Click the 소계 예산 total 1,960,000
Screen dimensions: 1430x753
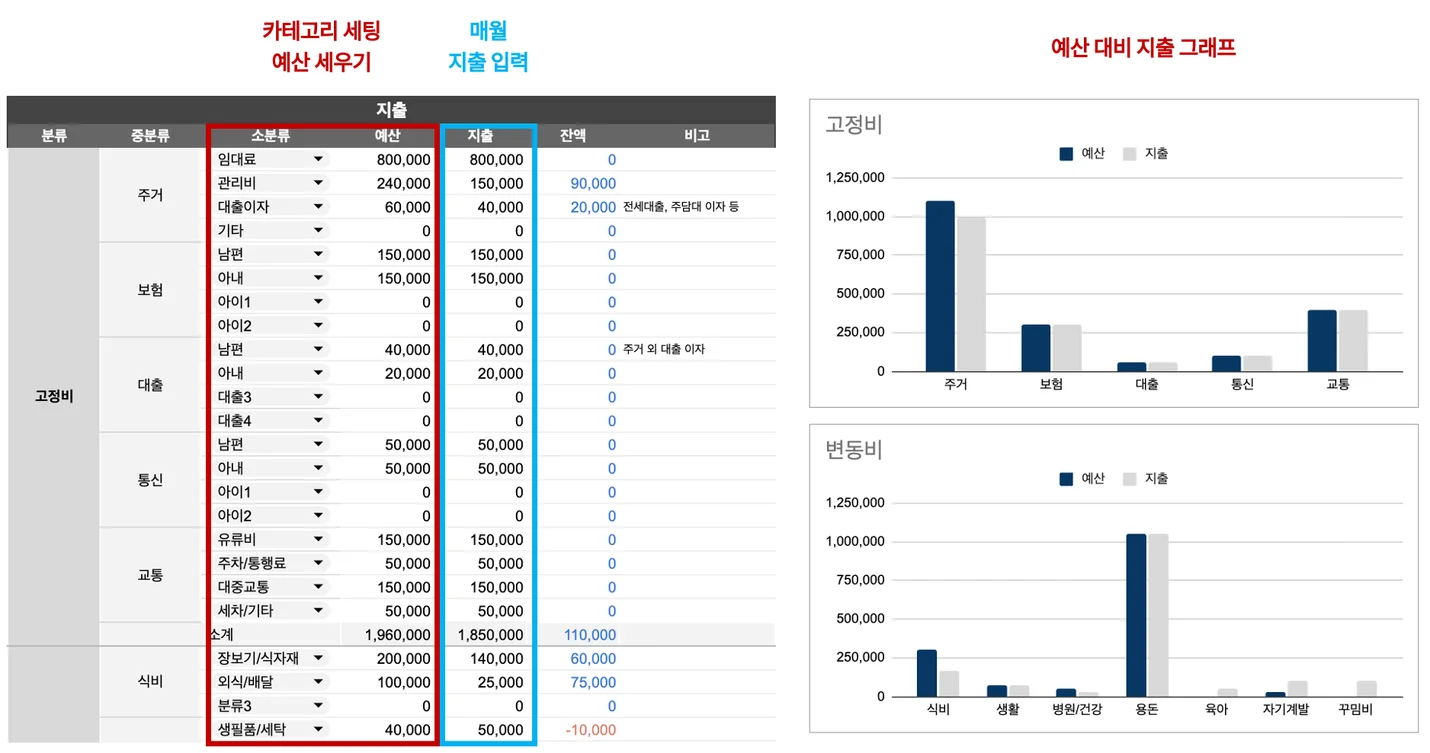(x=397, y=635)
